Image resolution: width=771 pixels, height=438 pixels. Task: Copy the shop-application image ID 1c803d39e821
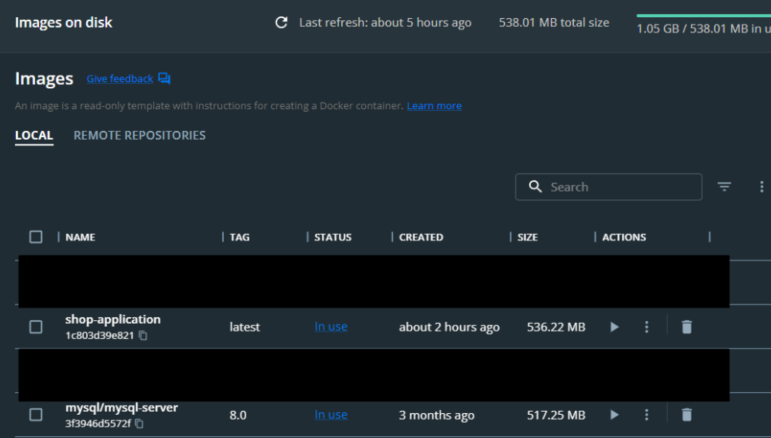point(143,336)
